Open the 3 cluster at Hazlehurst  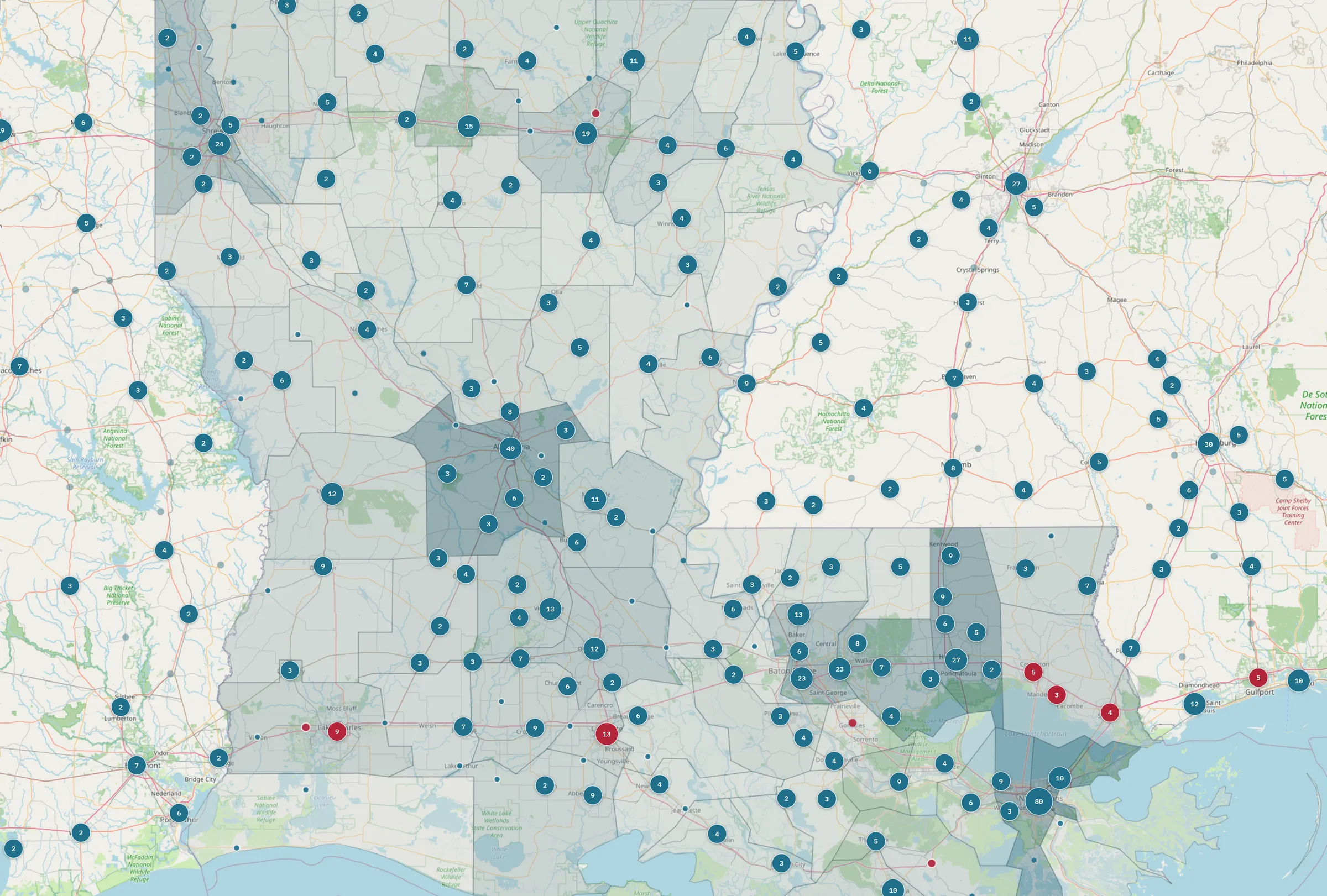coord(967,302)
